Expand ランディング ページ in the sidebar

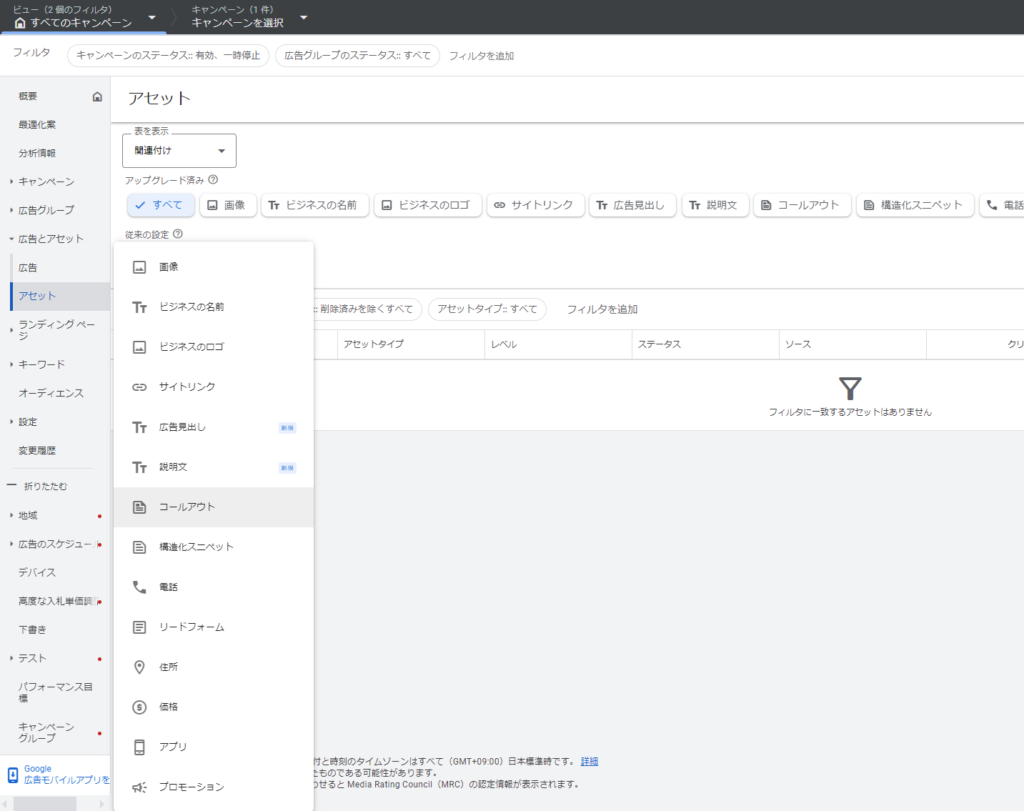[x=12, y=330]
